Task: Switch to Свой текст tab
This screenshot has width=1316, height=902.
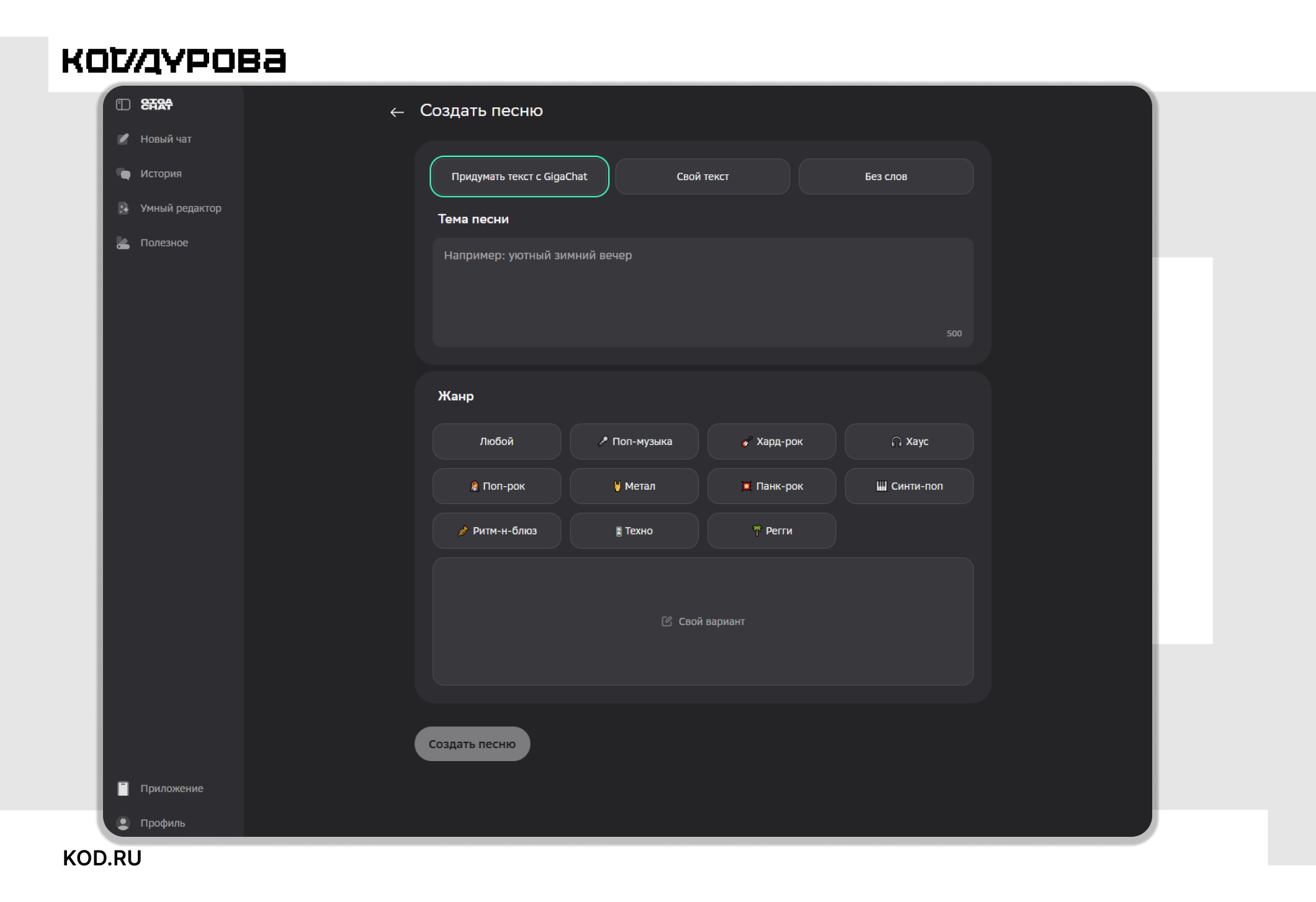Action: tap(702, 176)
